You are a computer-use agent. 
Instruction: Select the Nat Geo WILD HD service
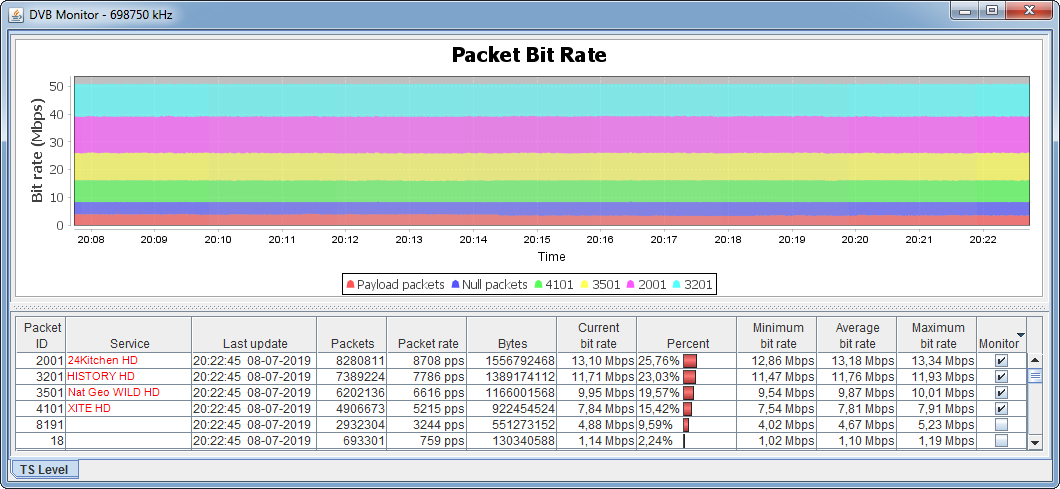113,392
